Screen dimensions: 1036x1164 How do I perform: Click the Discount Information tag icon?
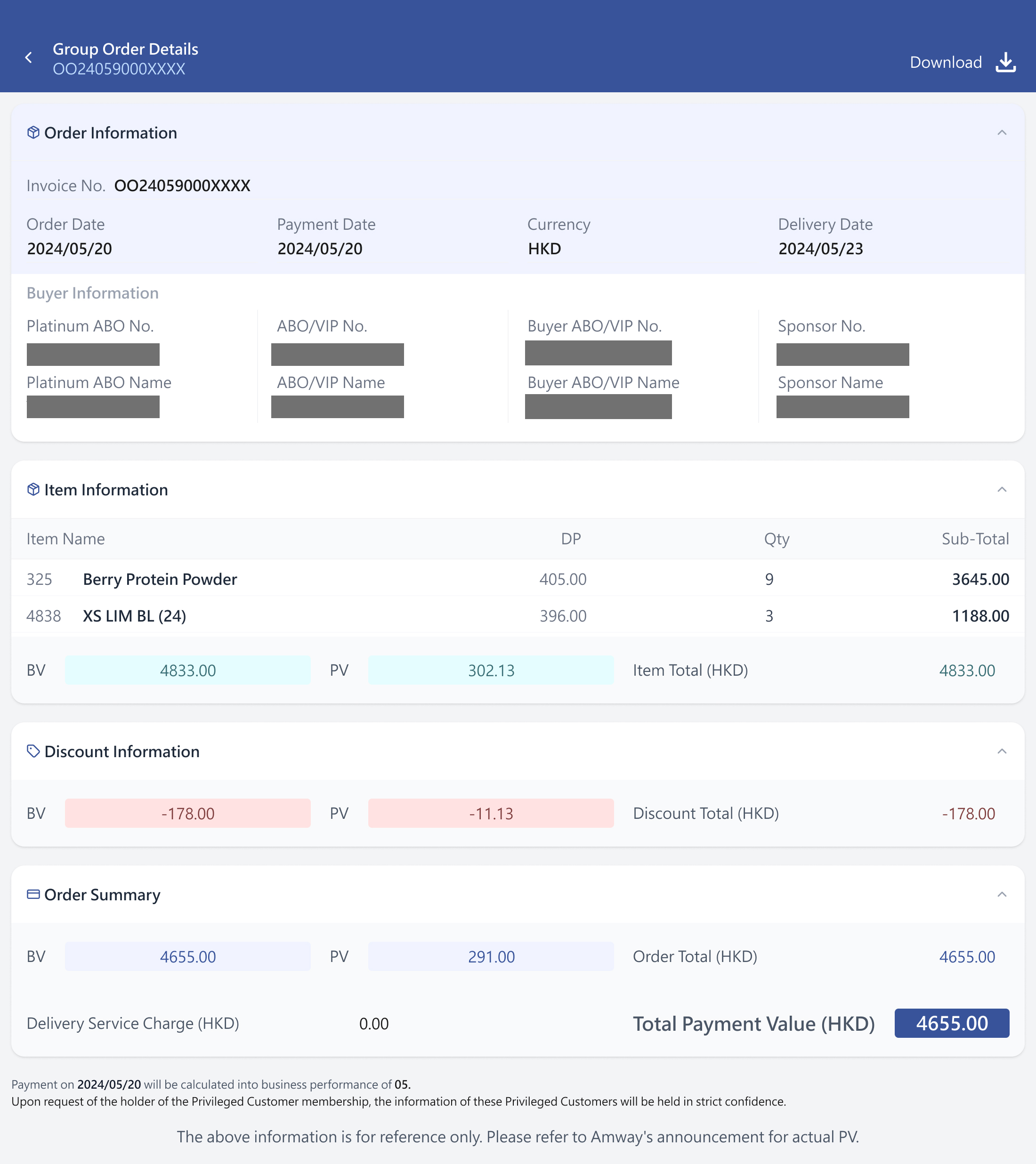tap(33, 751)
